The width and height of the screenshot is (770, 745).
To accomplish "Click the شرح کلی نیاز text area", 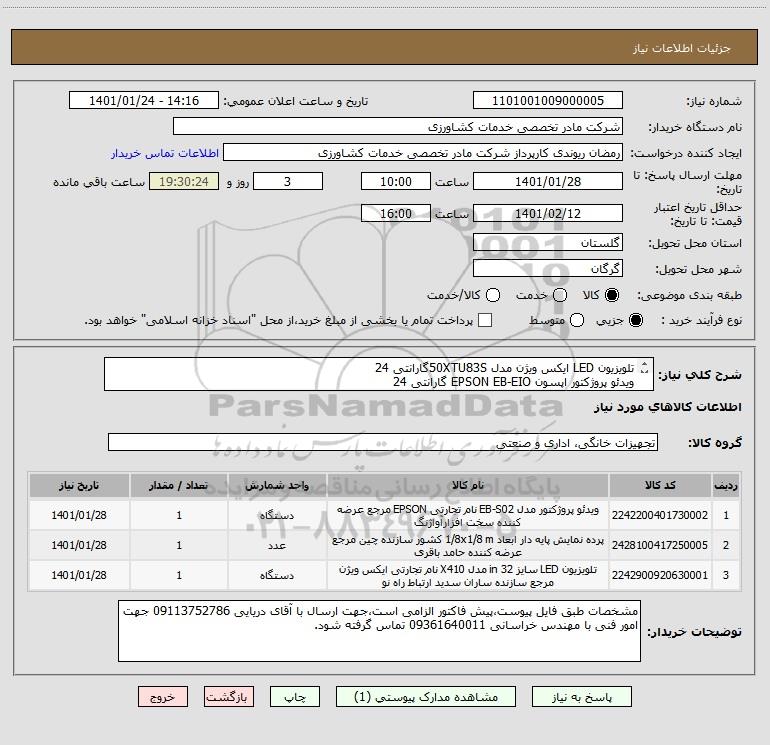I will coord(379,374).
